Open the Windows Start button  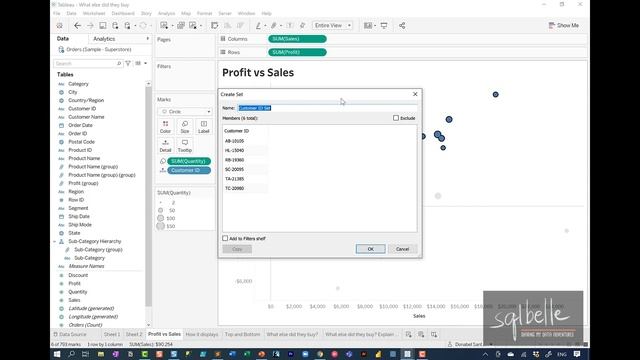click(x=57, y=354)
